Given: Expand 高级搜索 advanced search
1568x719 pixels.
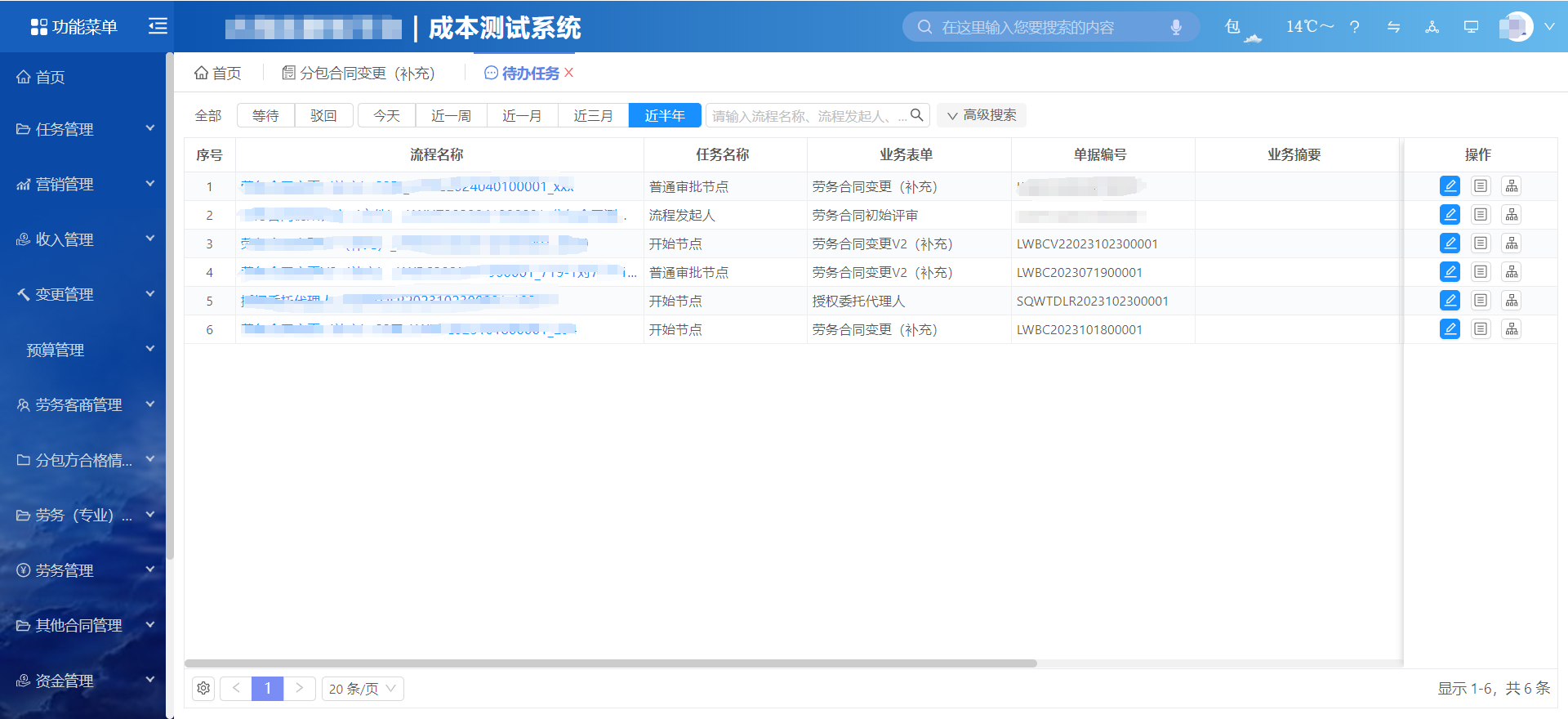Looking at the screenshot, I should coord(982,116).
